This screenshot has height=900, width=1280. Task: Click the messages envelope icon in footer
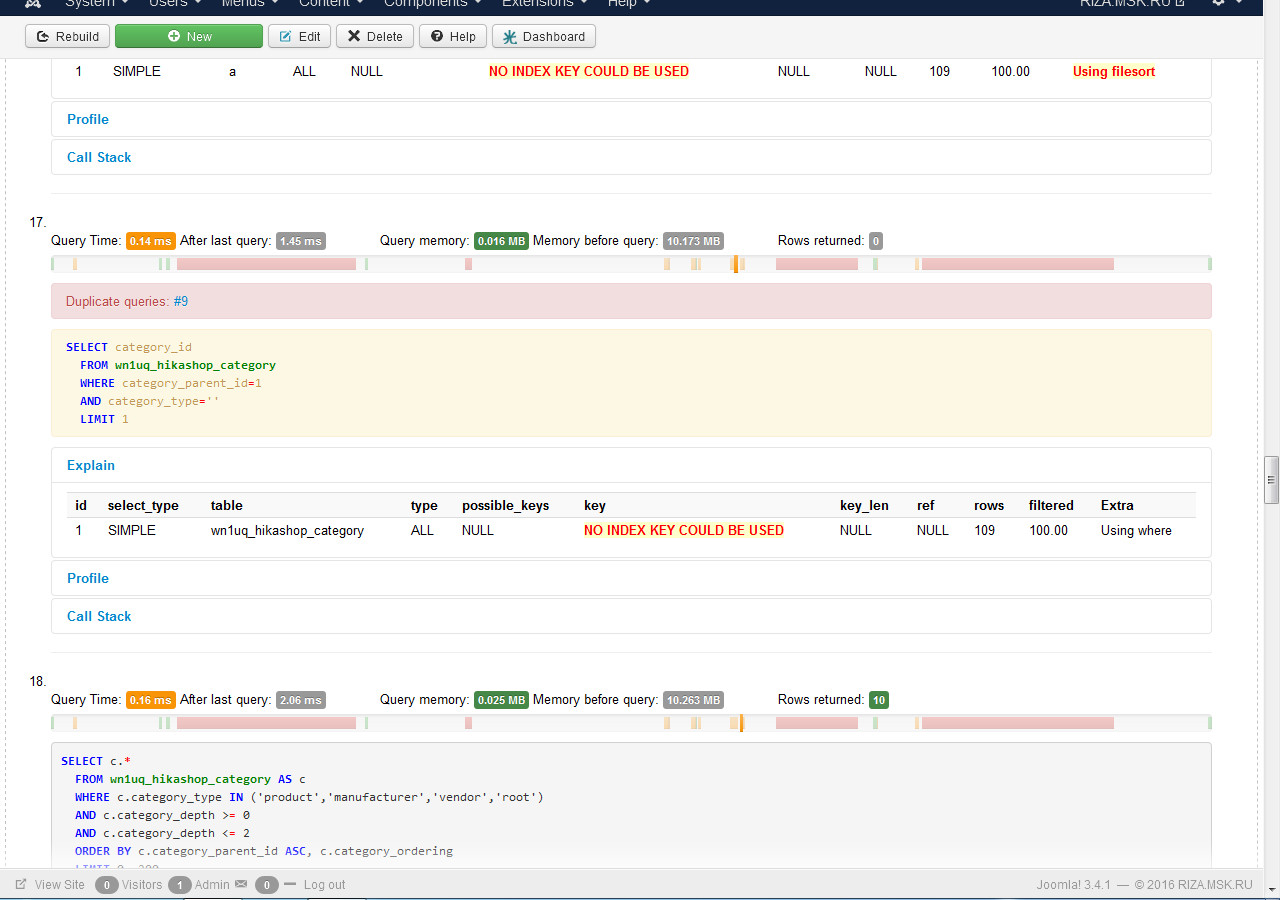click(241, 885)
